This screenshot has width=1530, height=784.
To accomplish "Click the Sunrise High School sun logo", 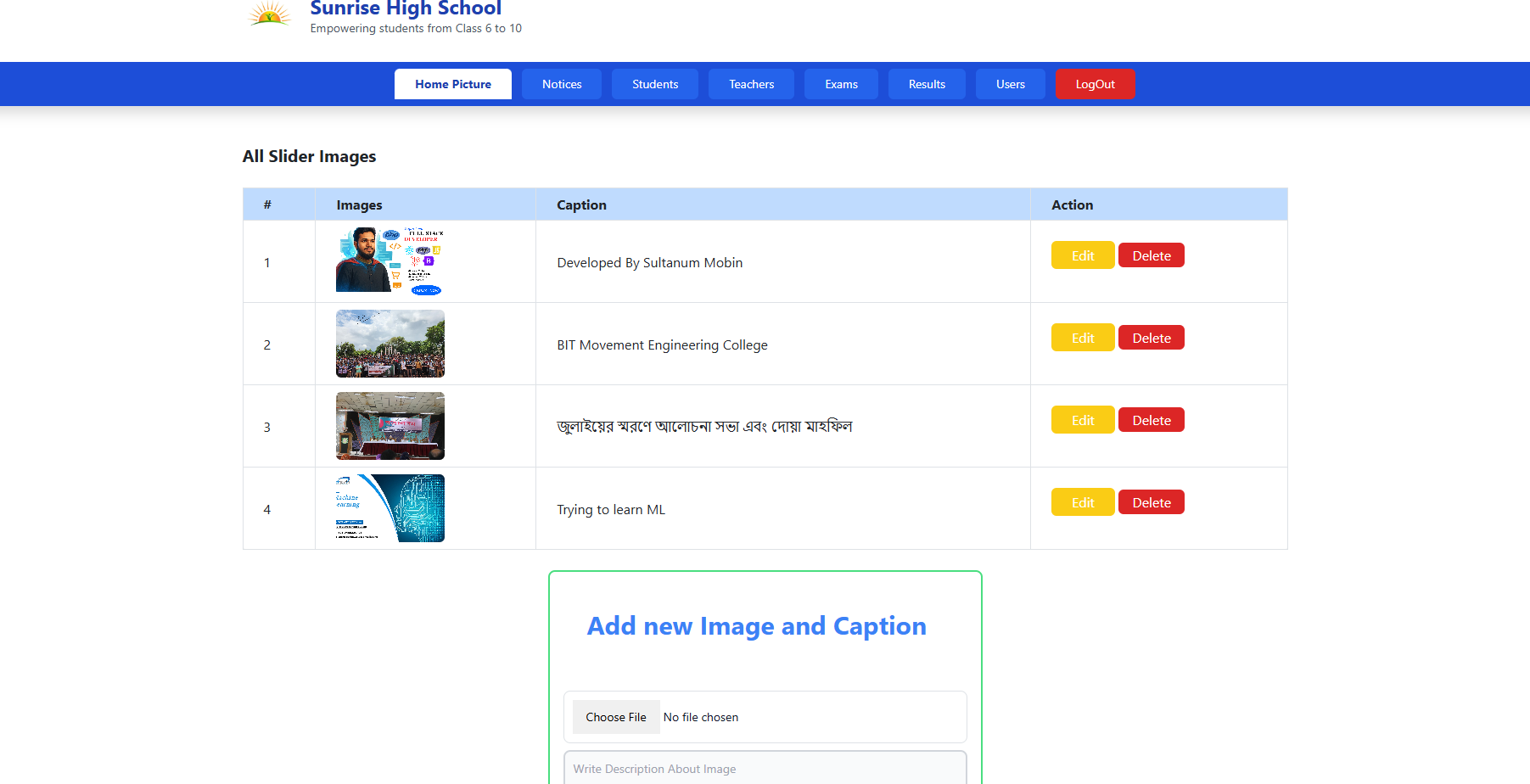I will [x=269, y=14].
